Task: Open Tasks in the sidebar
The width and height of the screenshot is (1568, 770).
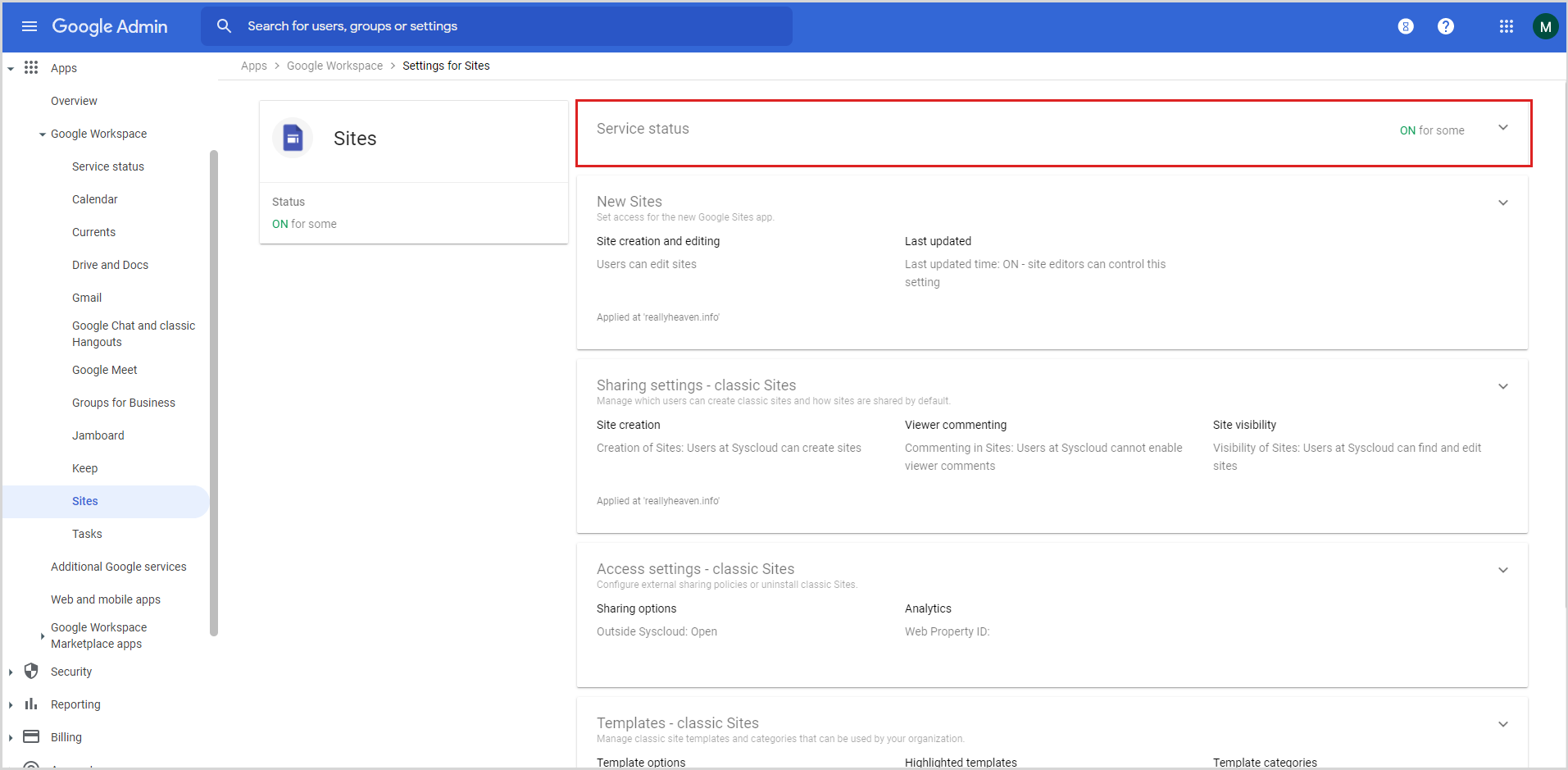Action: coord(87,534)
